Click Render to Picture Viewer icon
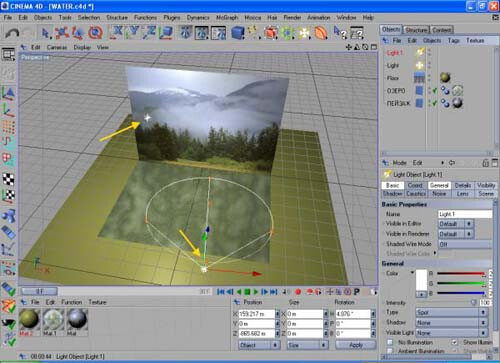 pyautogui.click(x=202, y=33)
